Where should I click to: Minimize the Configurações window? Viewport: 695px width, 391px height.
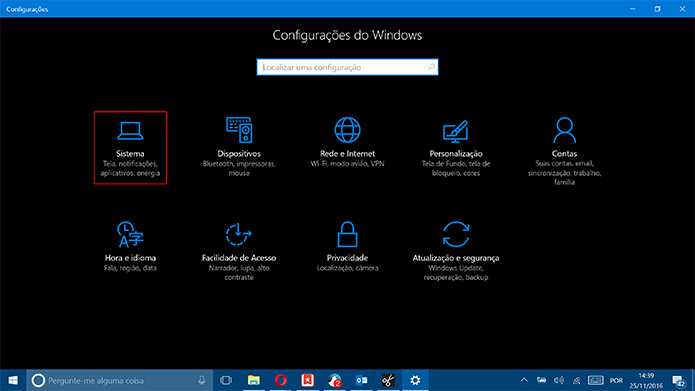click(633, 9)
